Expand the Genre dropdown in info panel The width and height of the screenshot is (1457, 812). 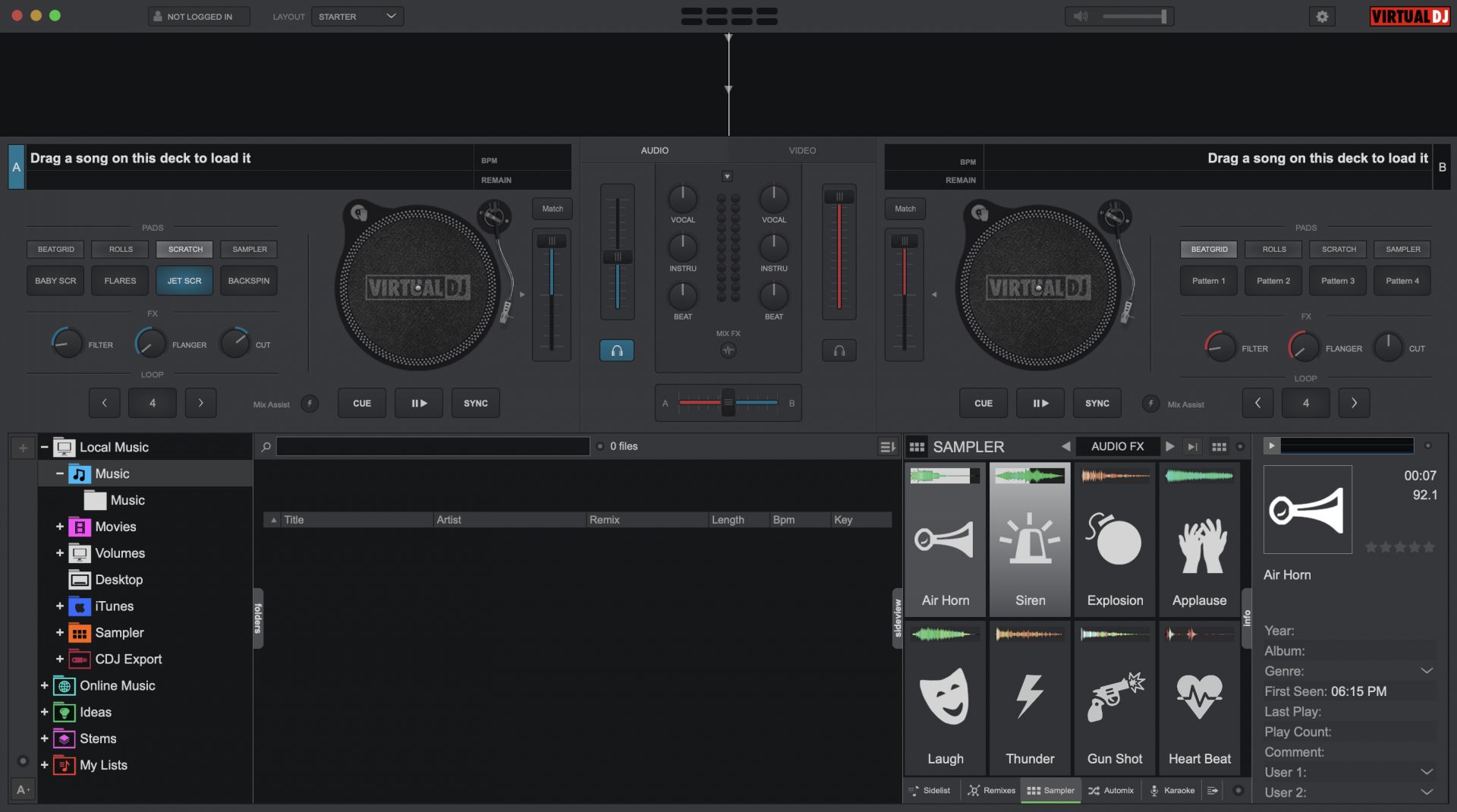coord(1426,671)
